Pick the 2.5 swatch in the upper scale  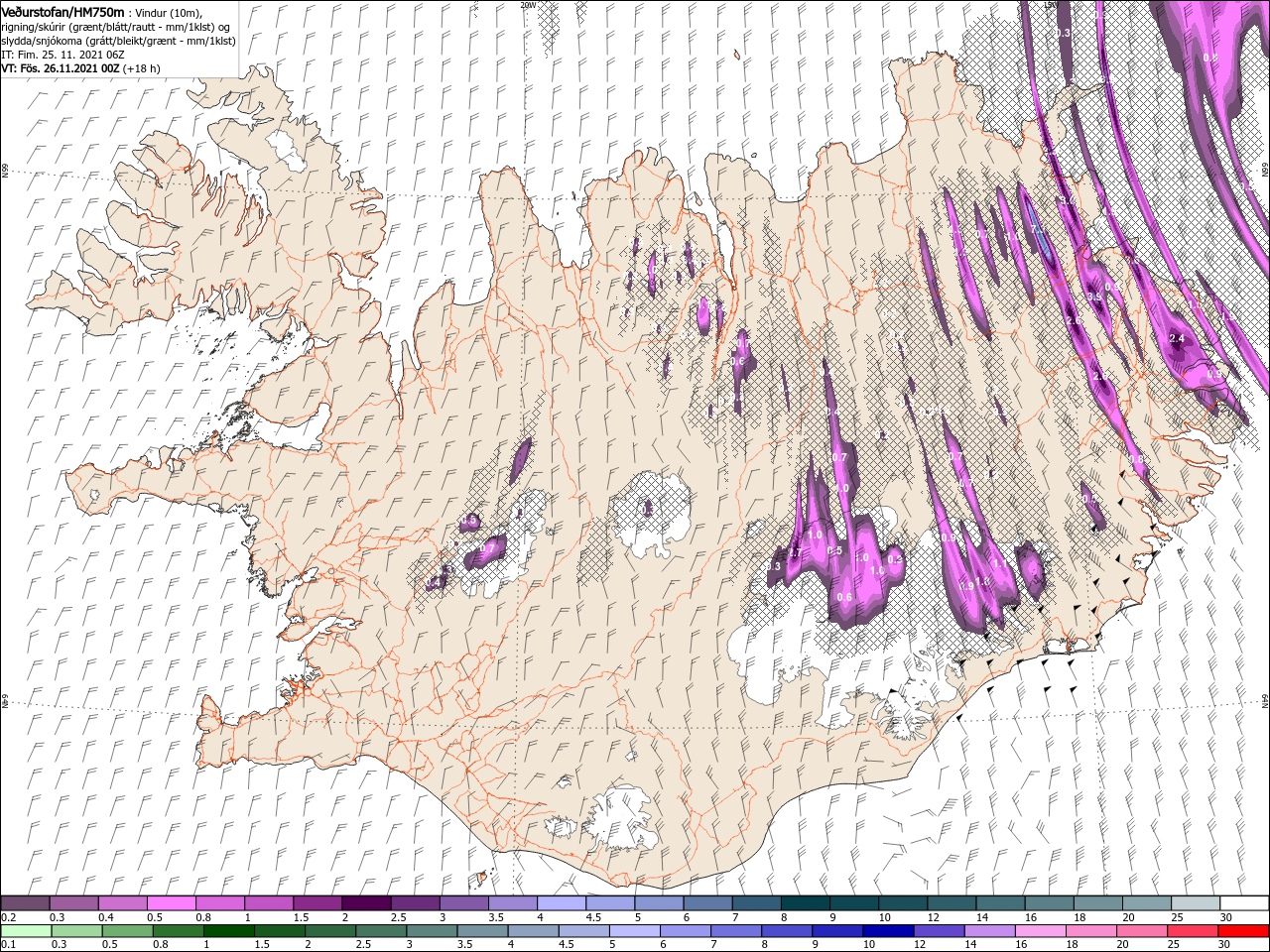pos(415,903)
